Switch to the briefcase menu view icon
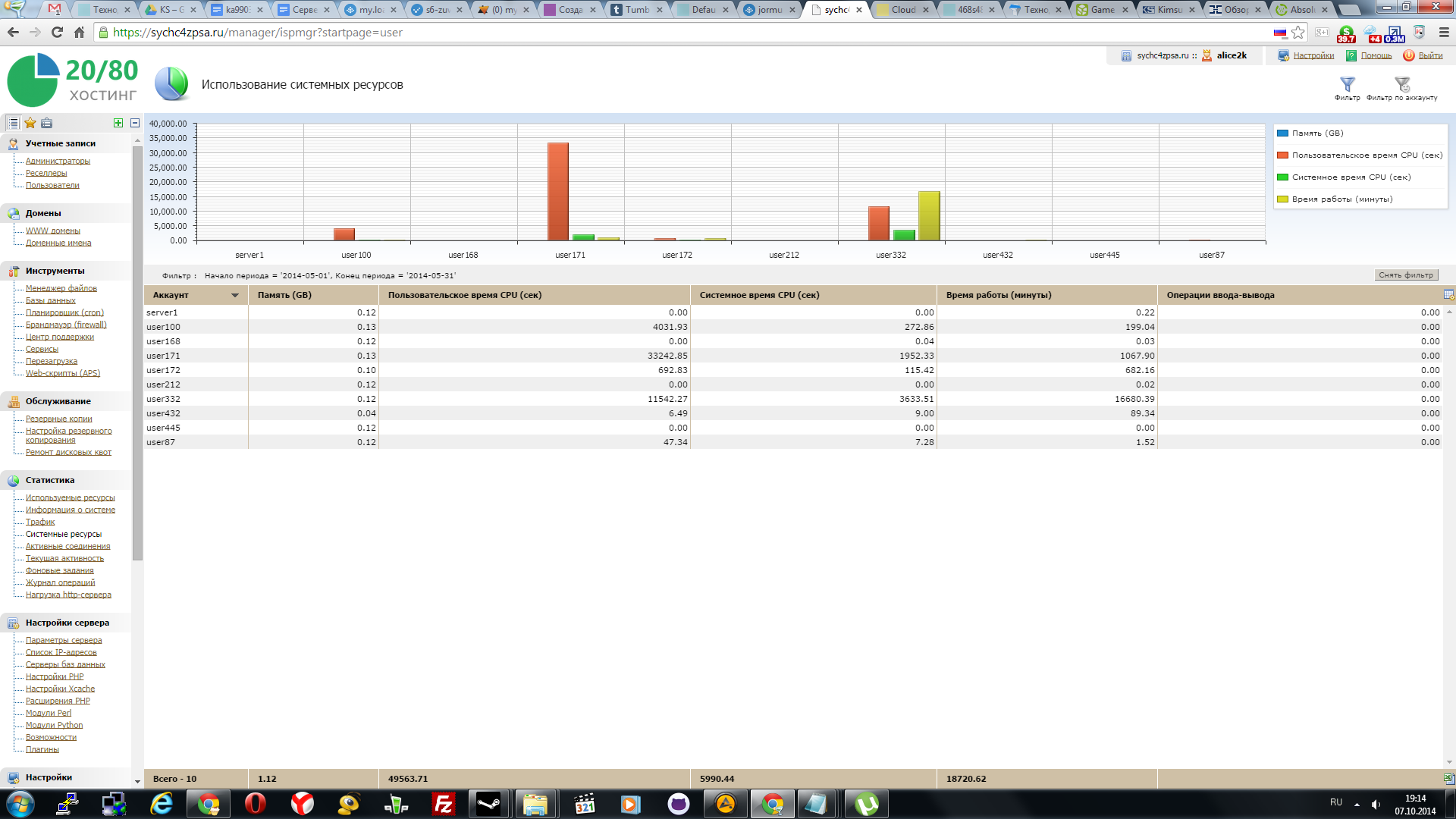 [x=47, y=123]
